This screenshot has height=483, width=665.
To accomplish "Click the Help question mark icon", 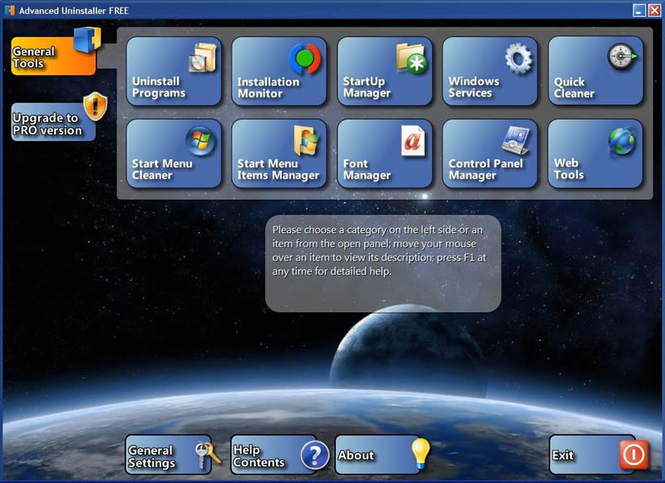I will coord(315,455).
